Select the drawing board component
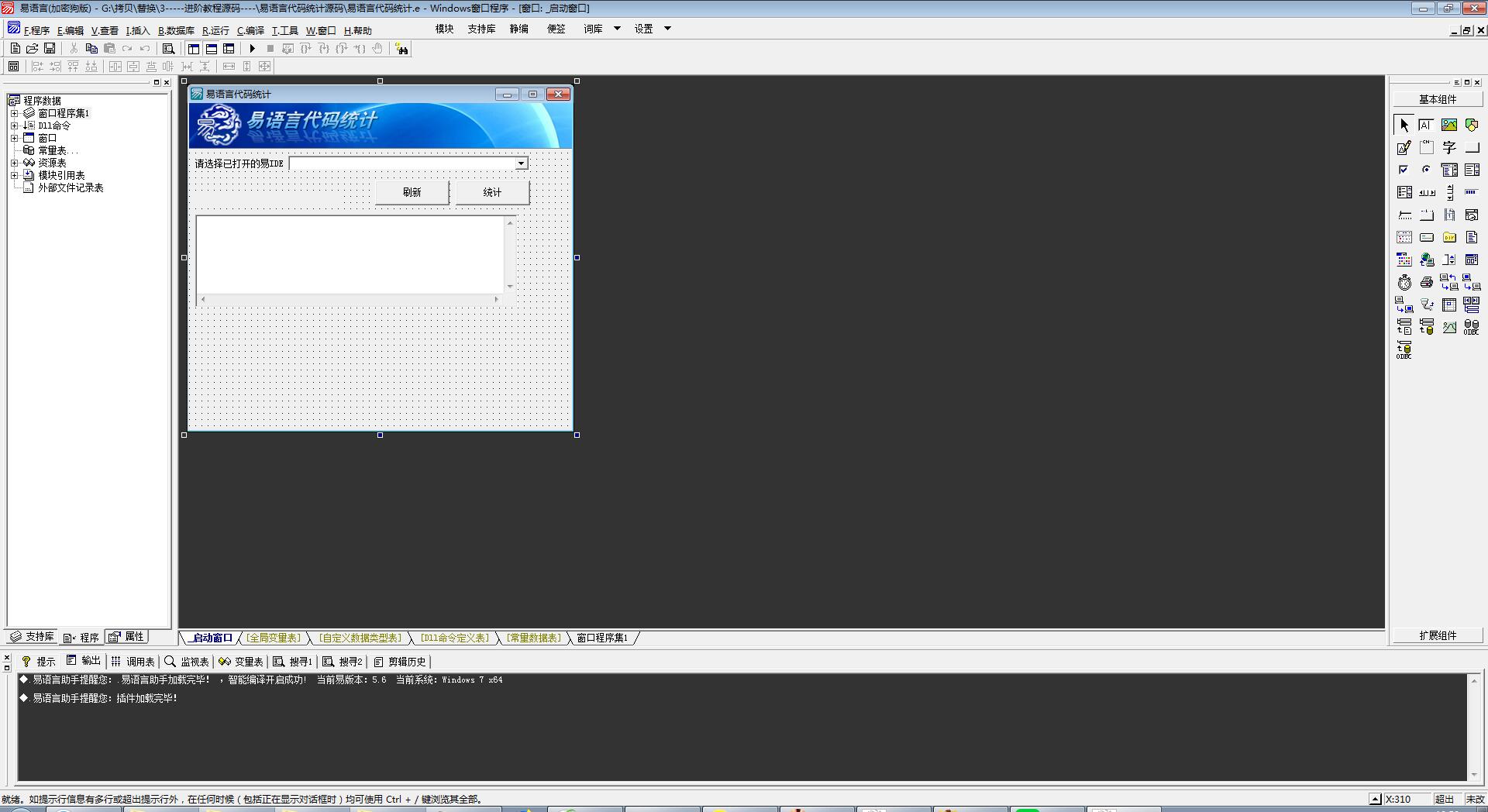The image size is (1488, 812). (1404, 147)
